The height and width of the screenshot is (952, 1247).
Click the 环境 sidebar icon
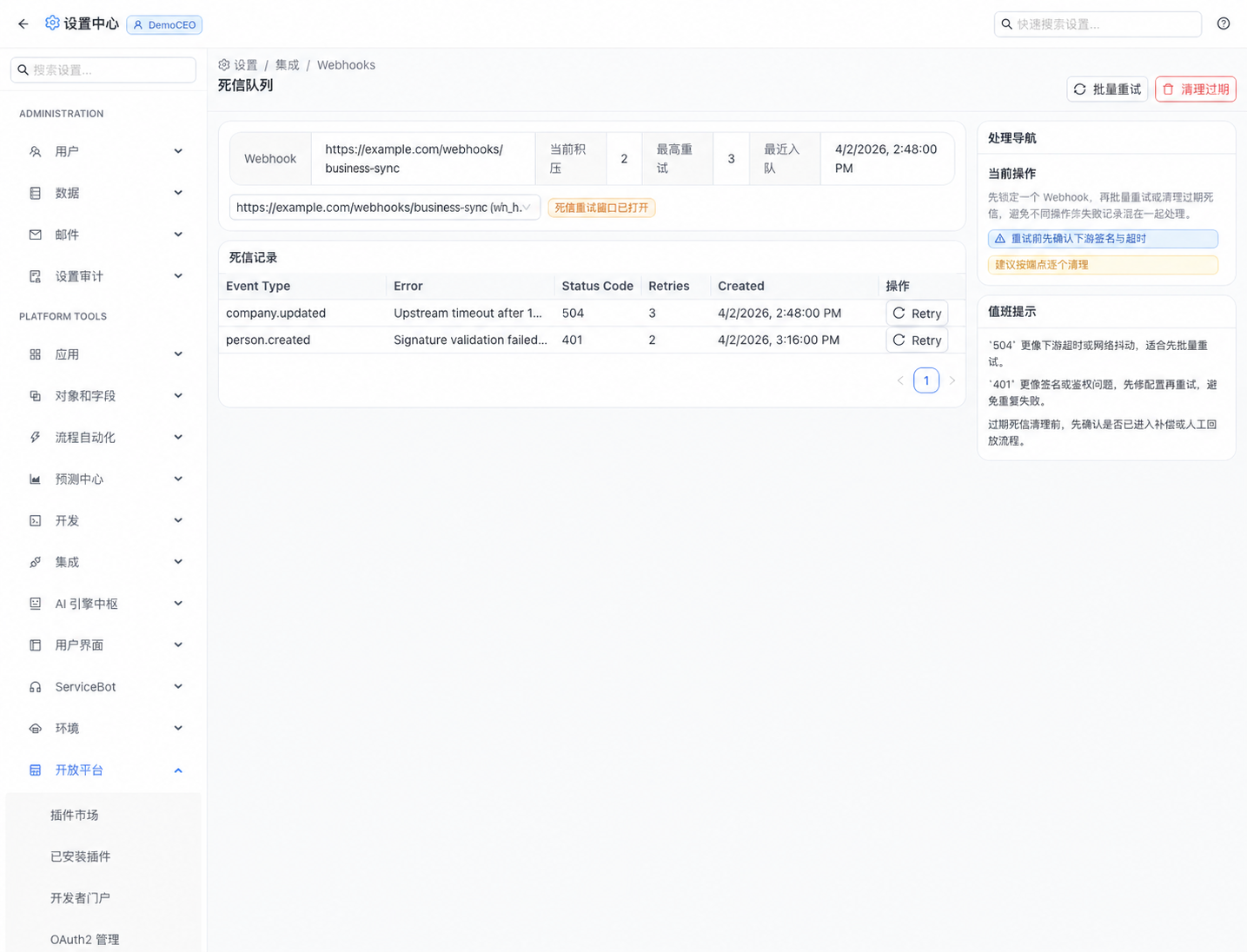click(36, 729)
